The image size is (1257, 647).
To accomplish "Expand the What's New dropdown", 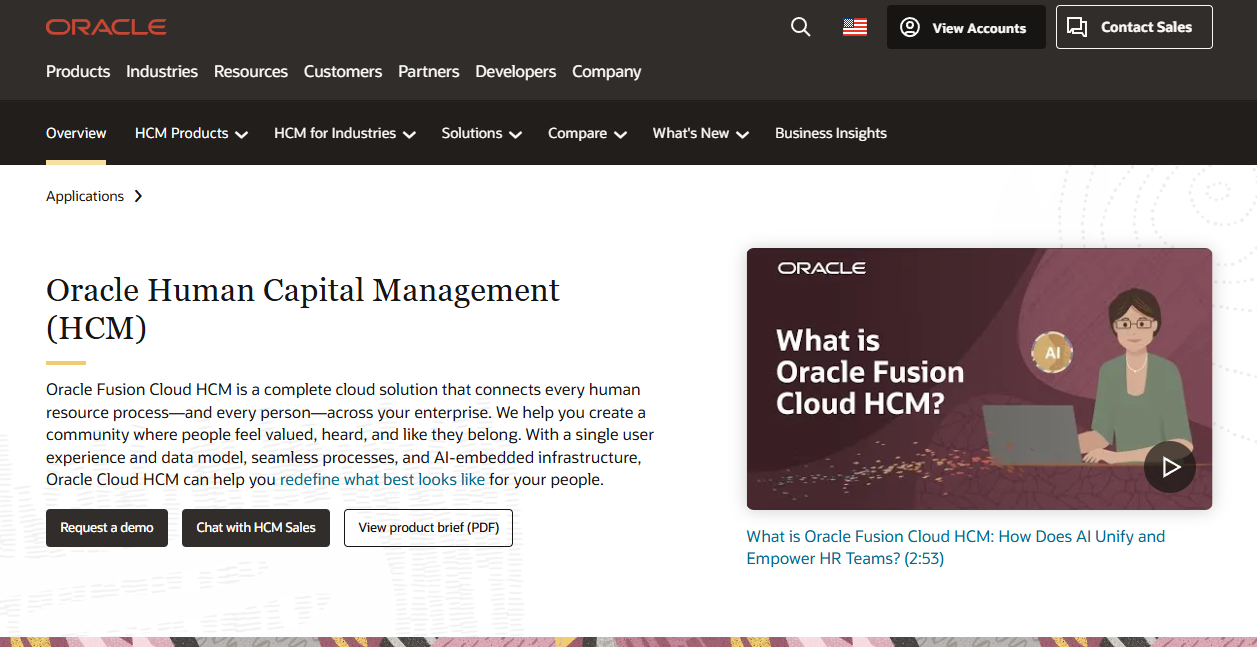I will pyautogui.click(x=700, y=132).
